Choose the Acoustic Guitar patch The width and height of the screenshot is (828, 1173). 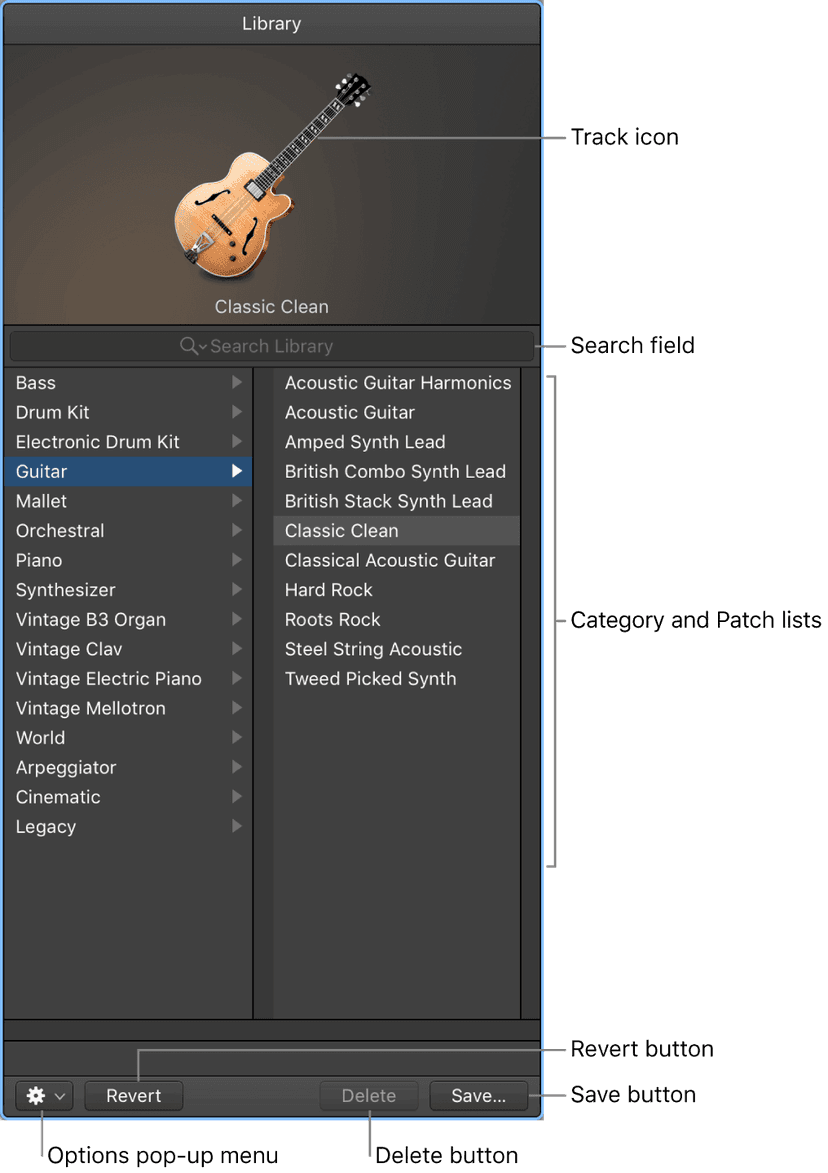(396, 412)
